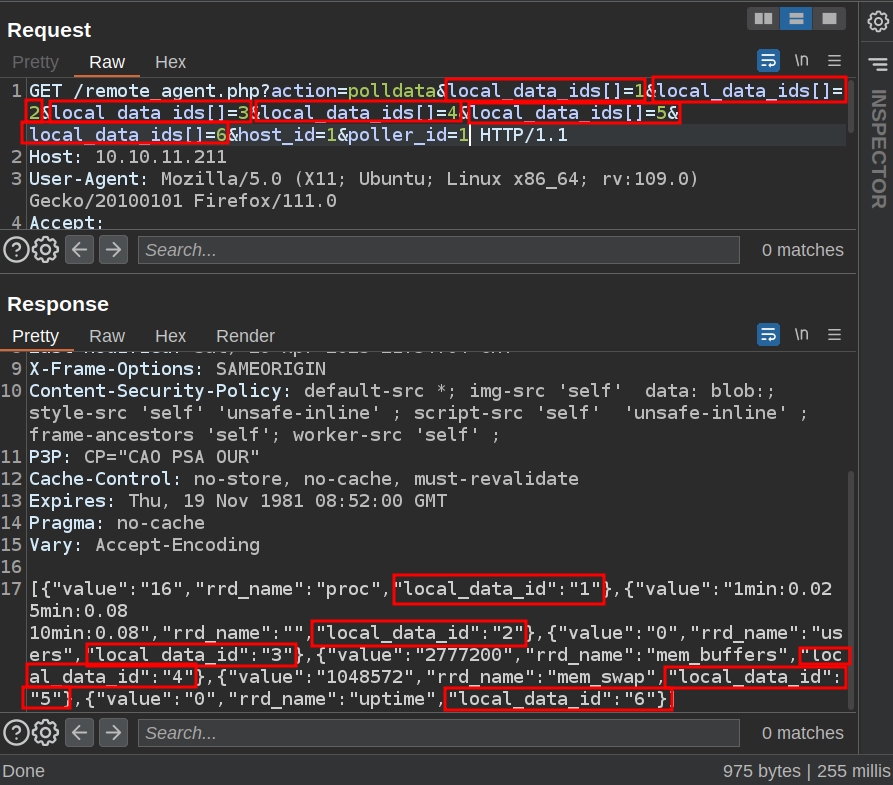The height and width of the screenshot is (785, 893).
Task: Toggle word wrap in Response viewer
Action: [x=768, y=334]
